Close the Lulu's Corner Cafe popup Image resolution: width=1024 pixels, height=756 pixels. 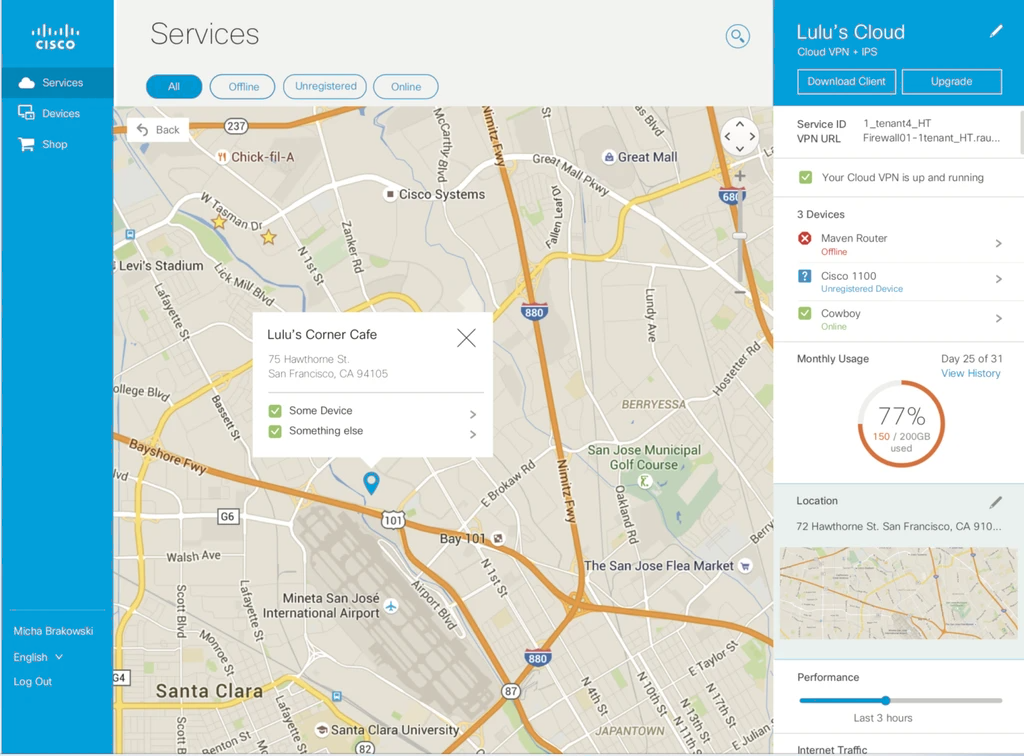pos(466,338)
